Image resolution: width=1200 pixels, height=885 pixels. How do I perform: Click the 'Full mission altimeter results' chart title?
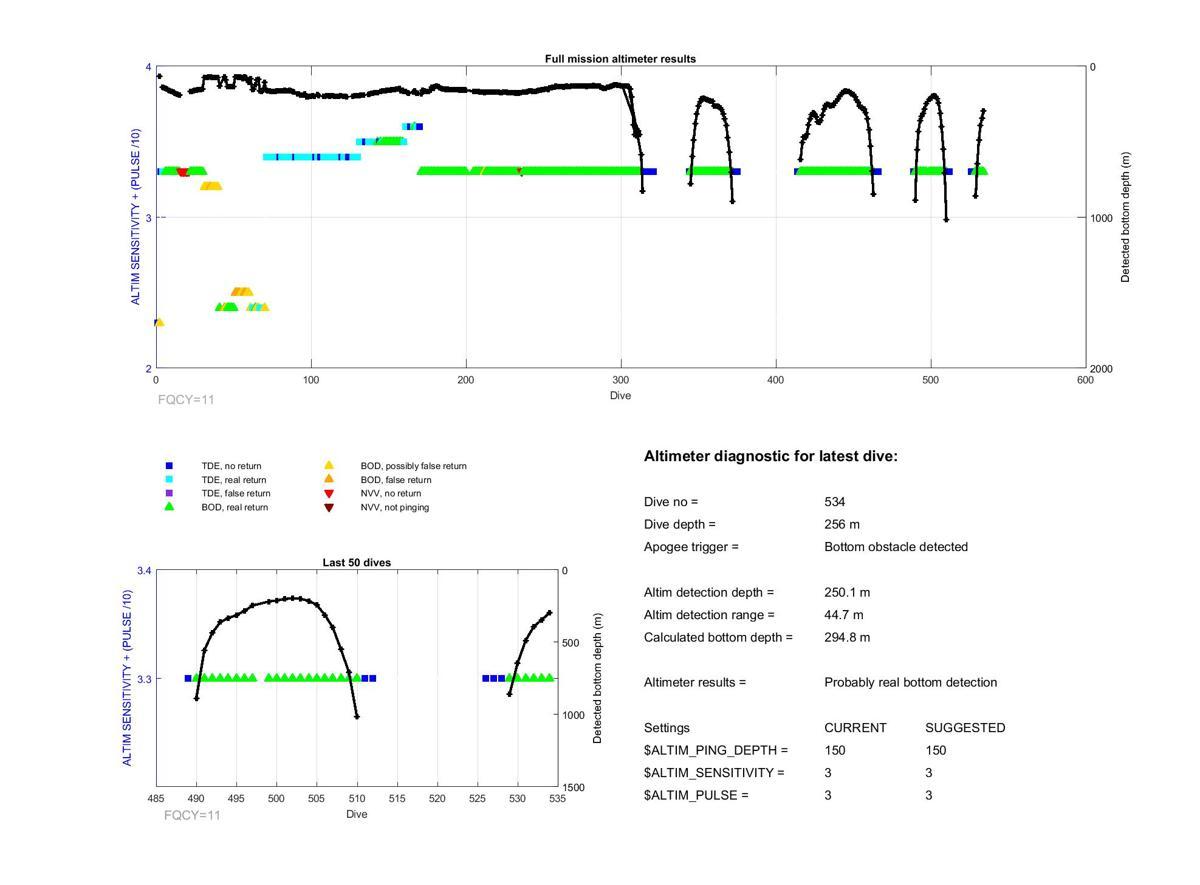(x=620, y=59)
